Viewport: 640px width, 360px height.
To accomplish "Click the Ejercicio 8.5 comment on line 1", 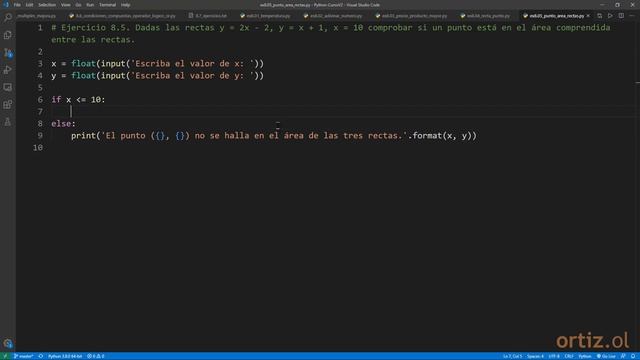I will click(x=331, y=33).
